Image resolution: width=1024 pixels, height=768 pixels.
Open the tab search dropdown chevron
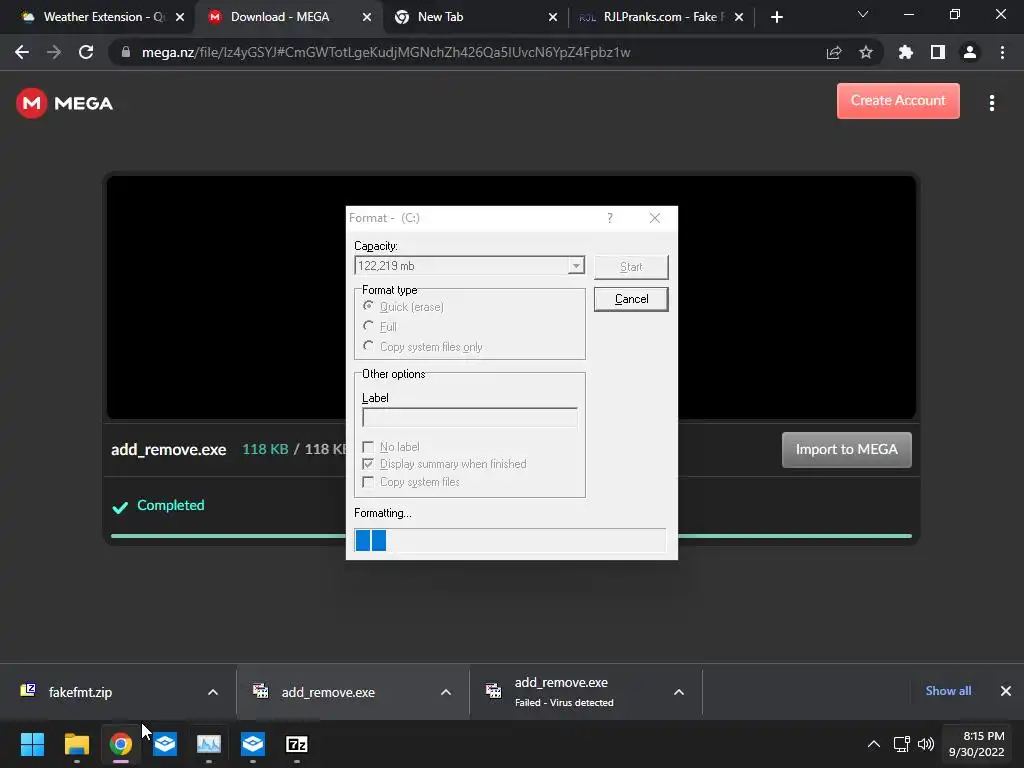[863, 14]
